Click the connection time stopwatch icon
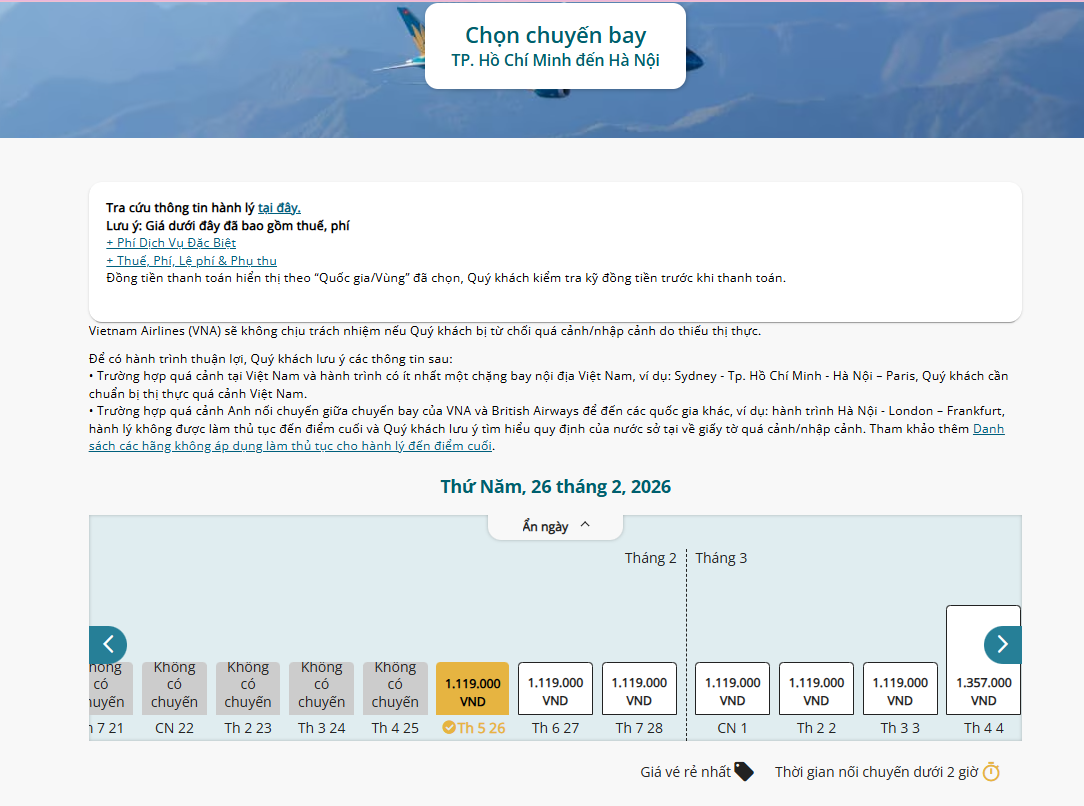This screenshot has height=806, width=1084. click(991, 771)
